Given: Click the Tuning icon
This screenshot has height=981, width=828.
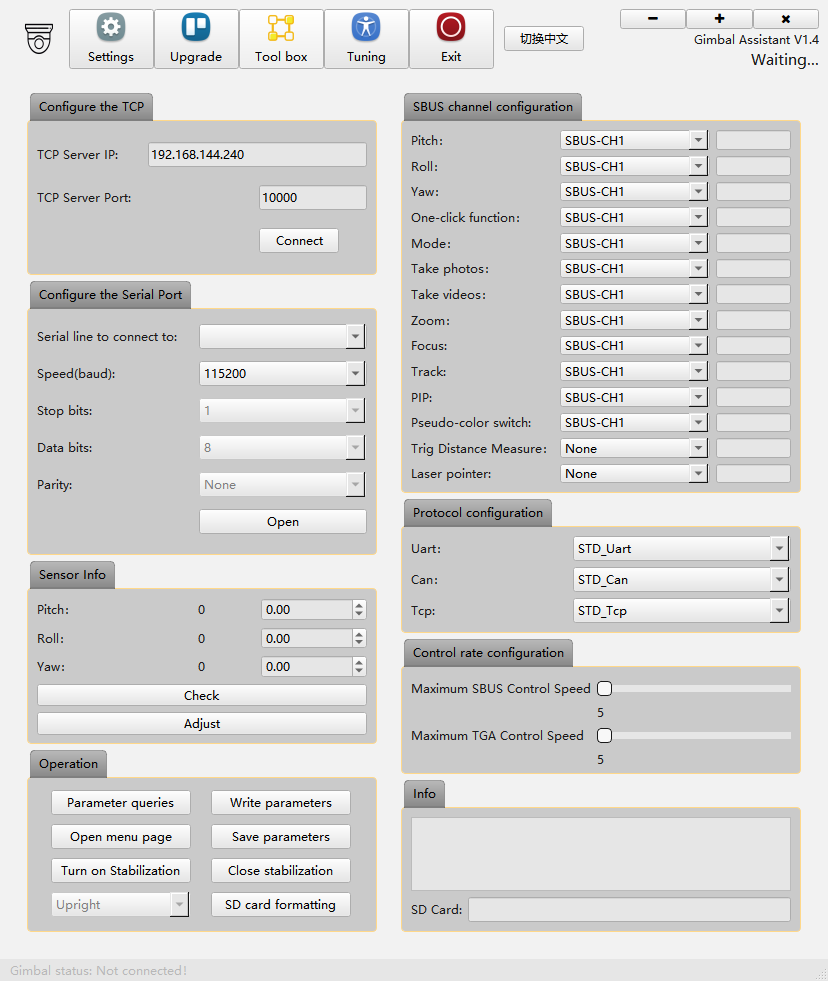Looking at the screenshot, I should pyautogui.click(x=366, y=29).
